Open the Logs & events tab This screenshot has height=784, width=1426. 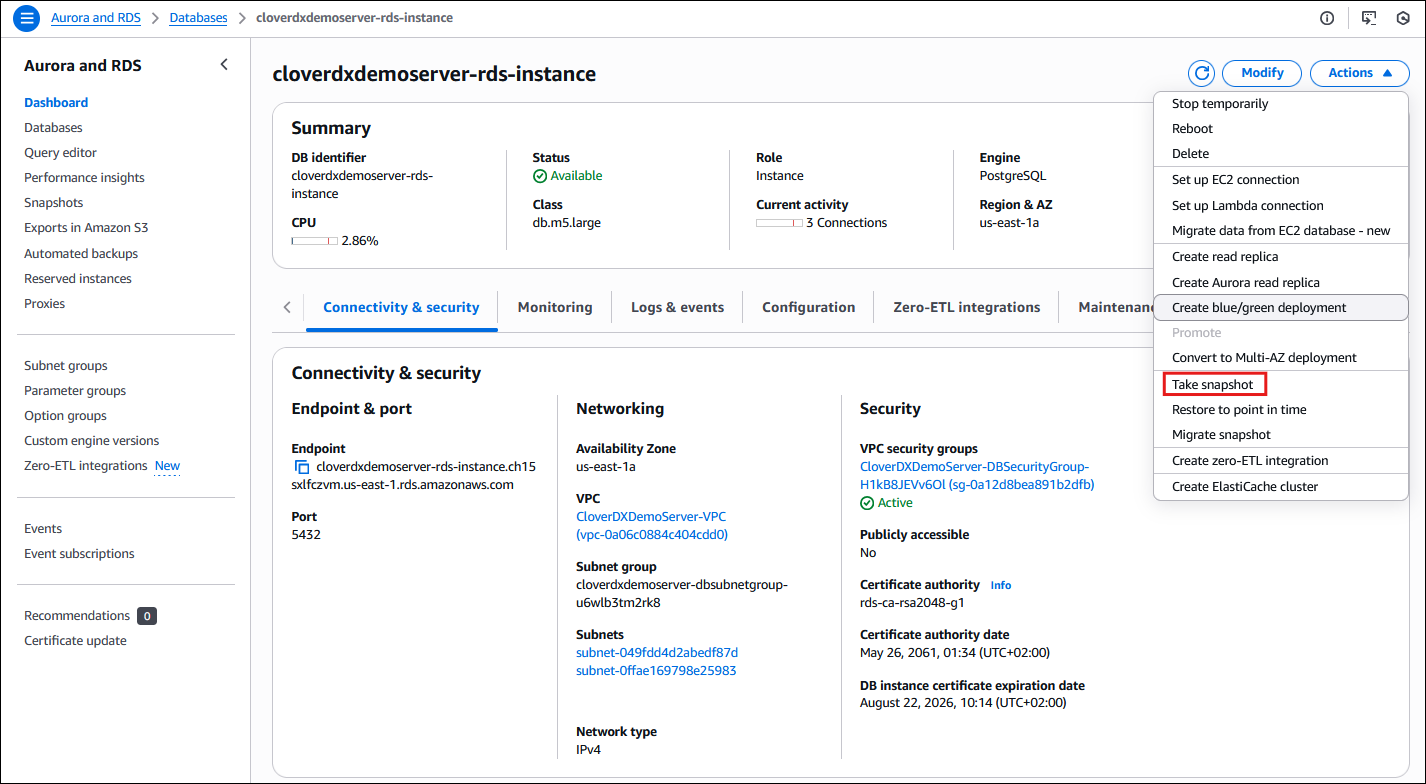pyautogui.click(x=677, y=307)
